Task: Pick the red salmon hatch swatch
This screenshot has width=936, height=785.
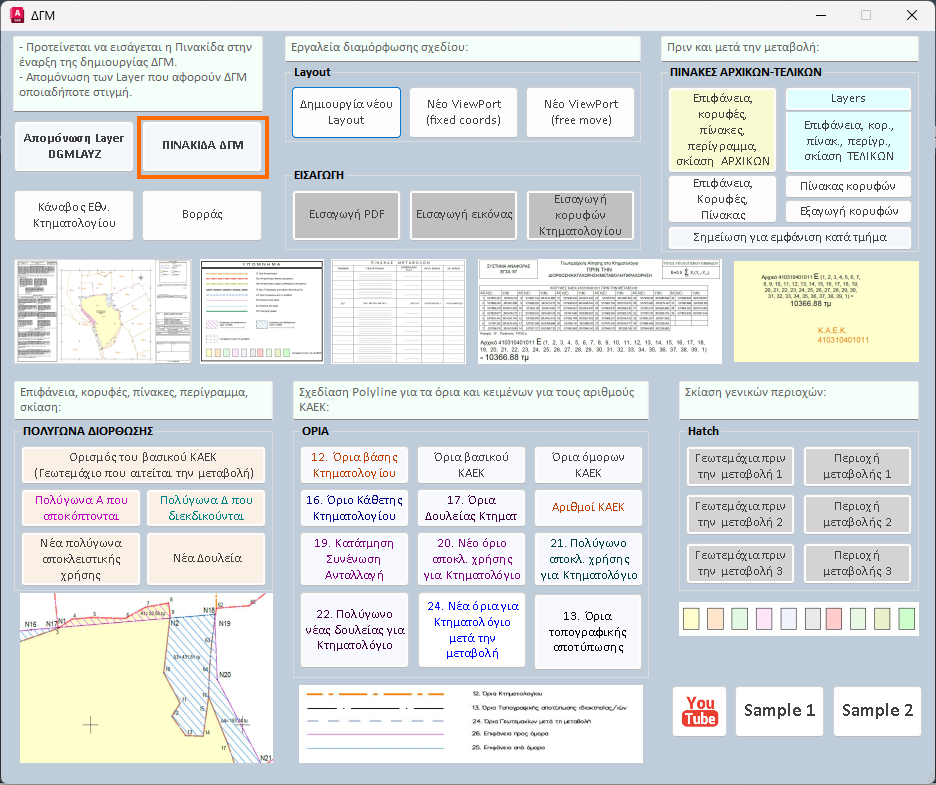Action: [x=834, y=619]
